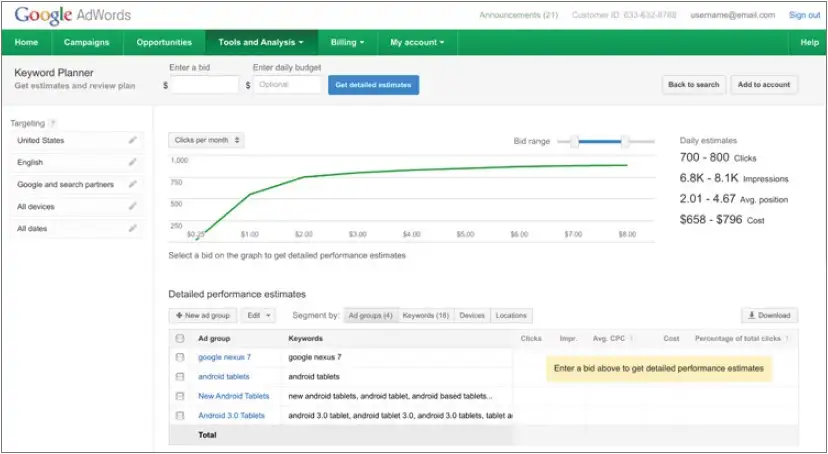
Task: Check the android tablets row checkbox
Action: tap(180, 377)
